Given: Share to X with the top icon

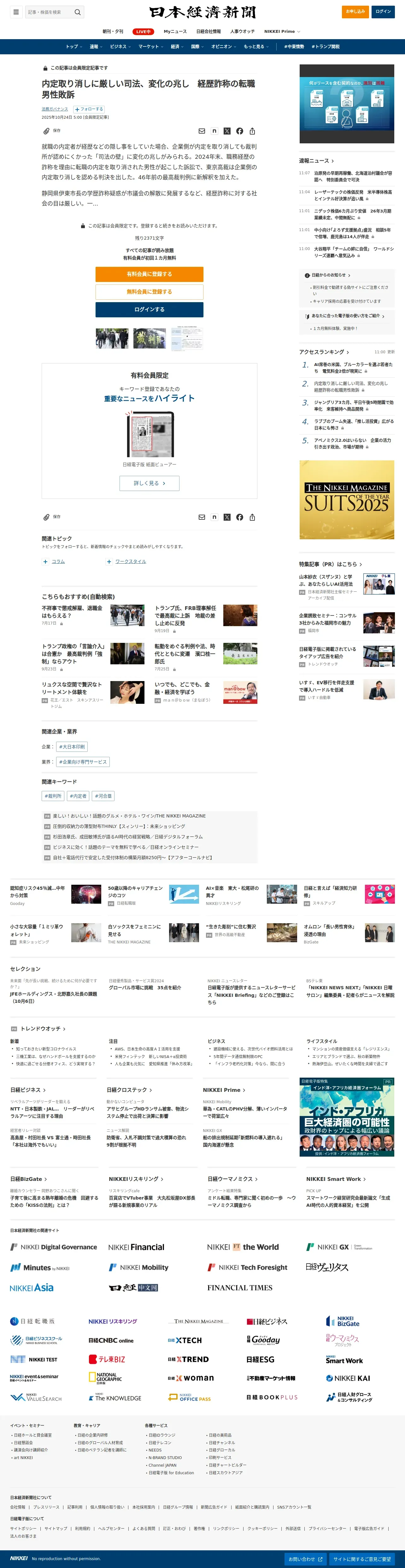Looking at the screenshot, I should 227,131.
